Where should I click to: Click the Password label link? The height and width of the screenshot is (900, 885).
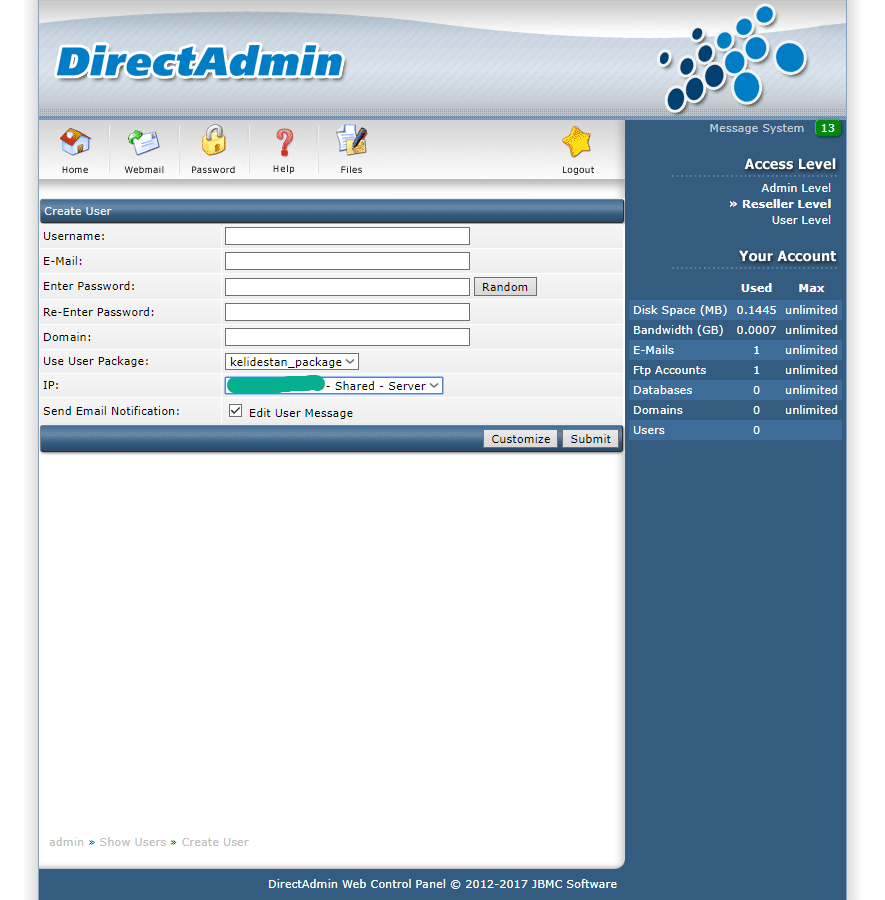pyautogui.click(x=213, y=170)
